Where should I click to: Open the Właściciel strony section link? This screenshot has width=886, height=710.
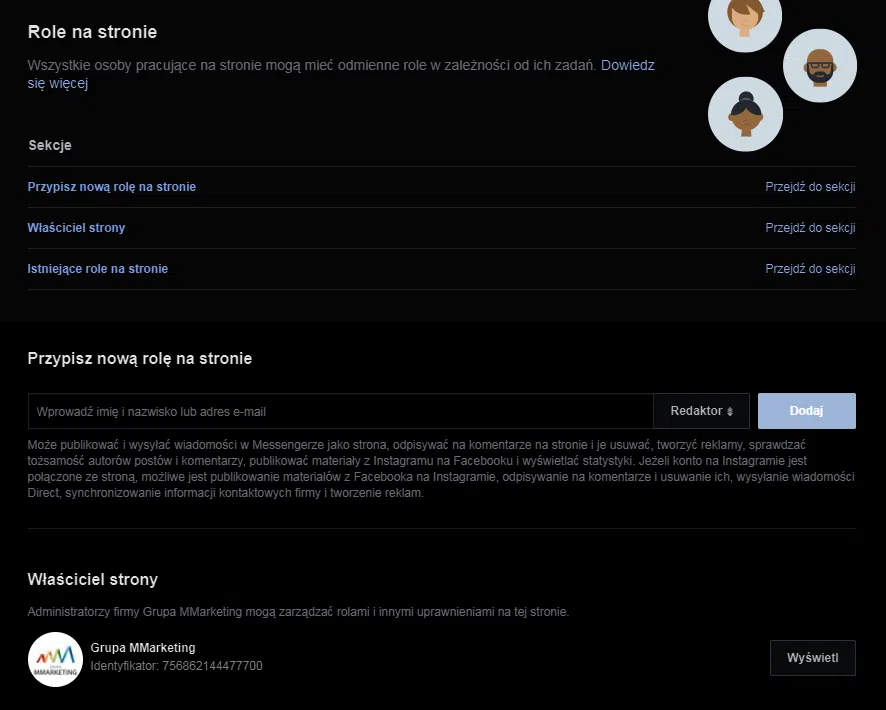76,228
